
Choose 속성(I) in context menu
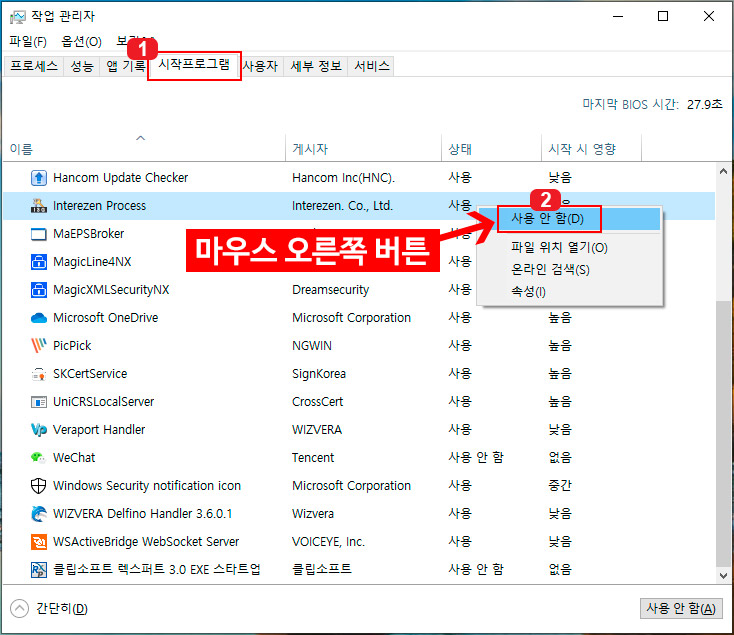569,292
